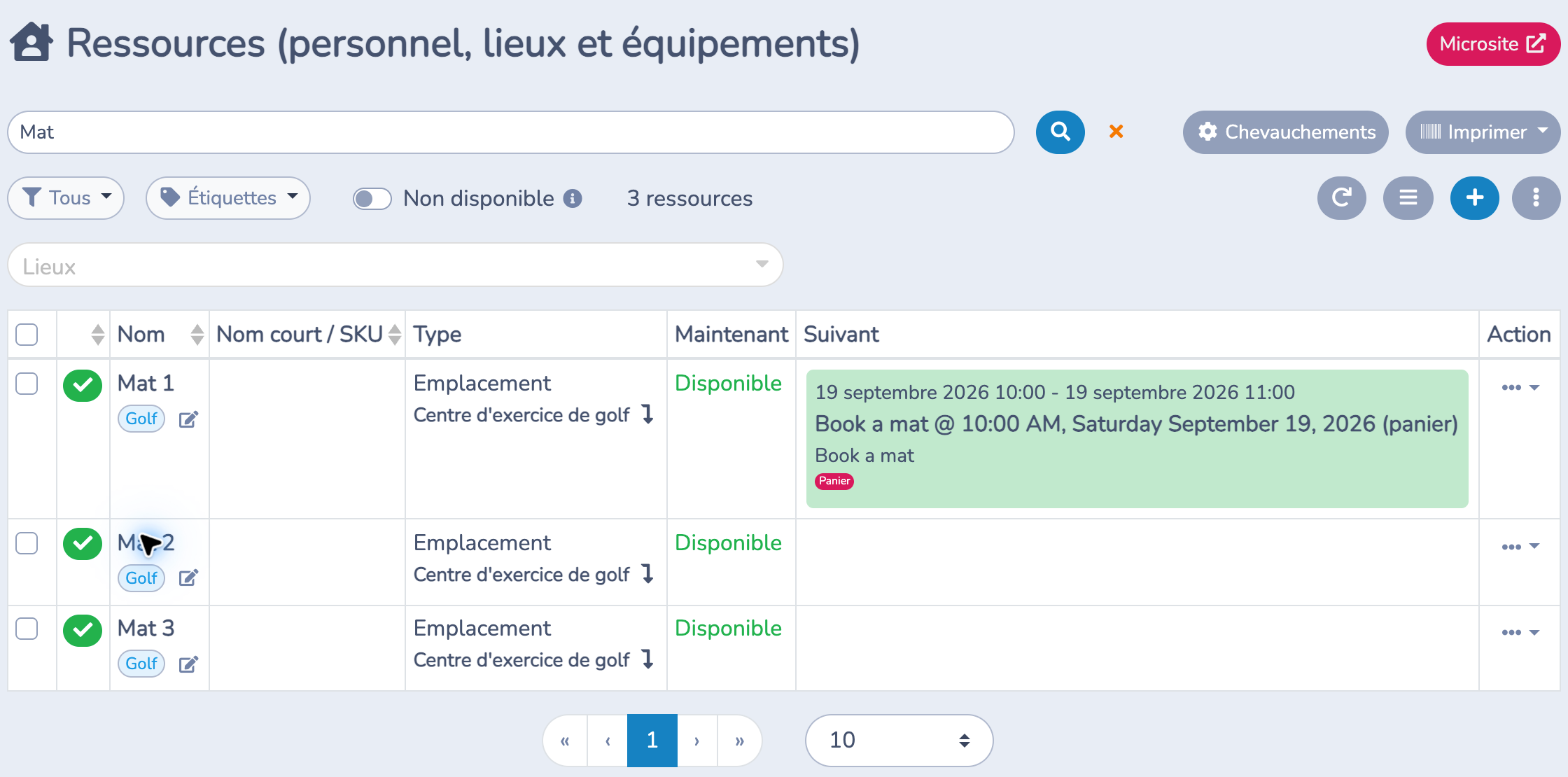
Task: Go to the previous page
Action: tap(608, 741)
